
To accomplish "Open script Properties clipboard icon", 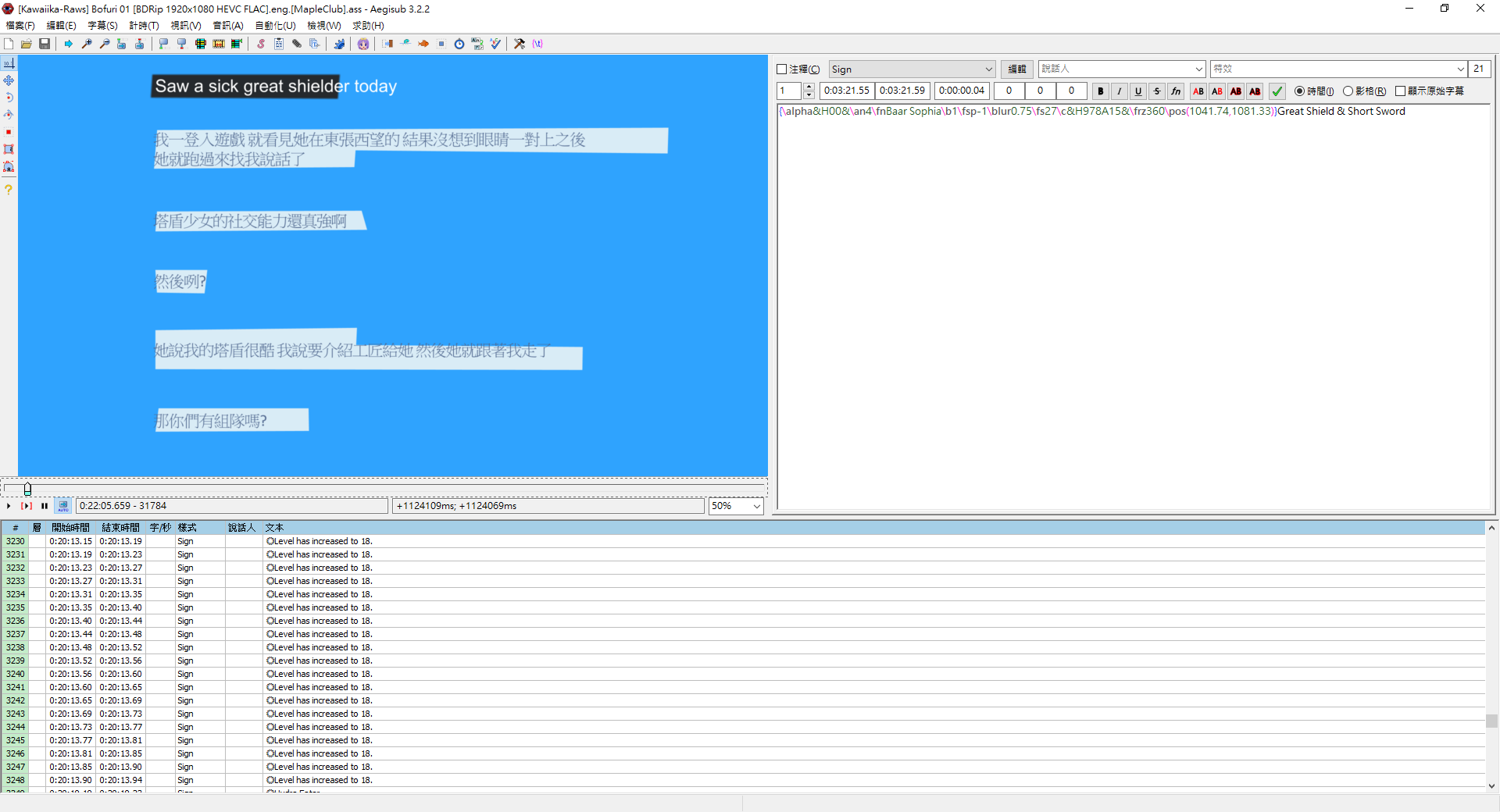I will pos(279,44).
